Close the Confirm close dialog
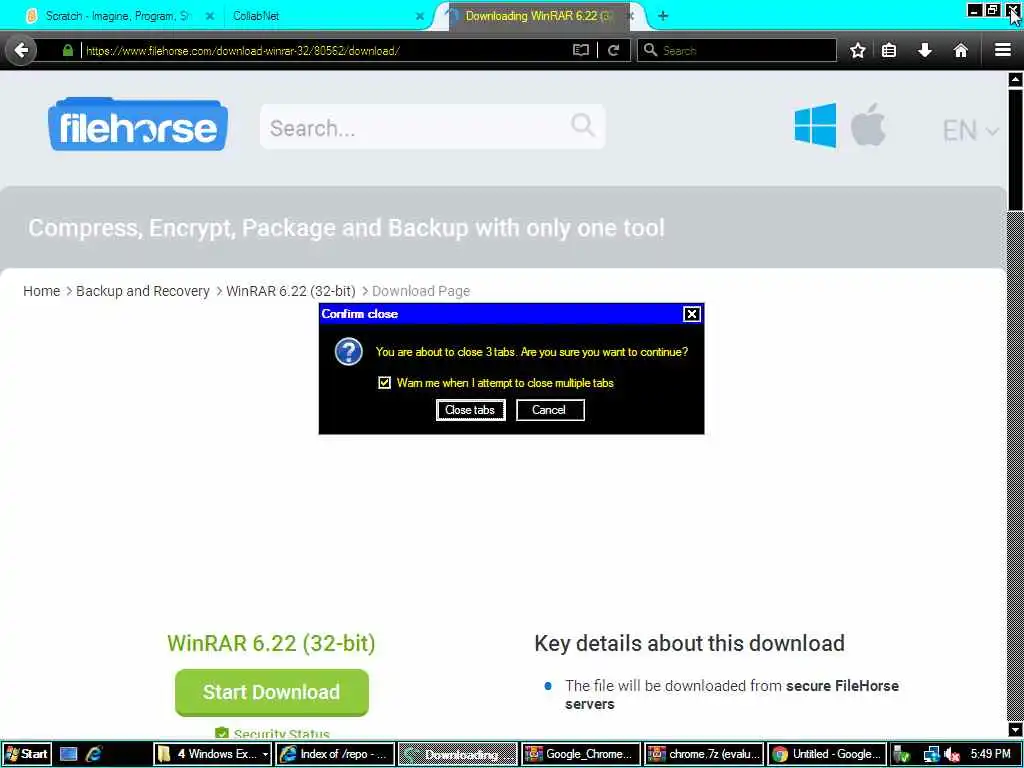This screenshot has width=1024, height=768. pos(692,314)
